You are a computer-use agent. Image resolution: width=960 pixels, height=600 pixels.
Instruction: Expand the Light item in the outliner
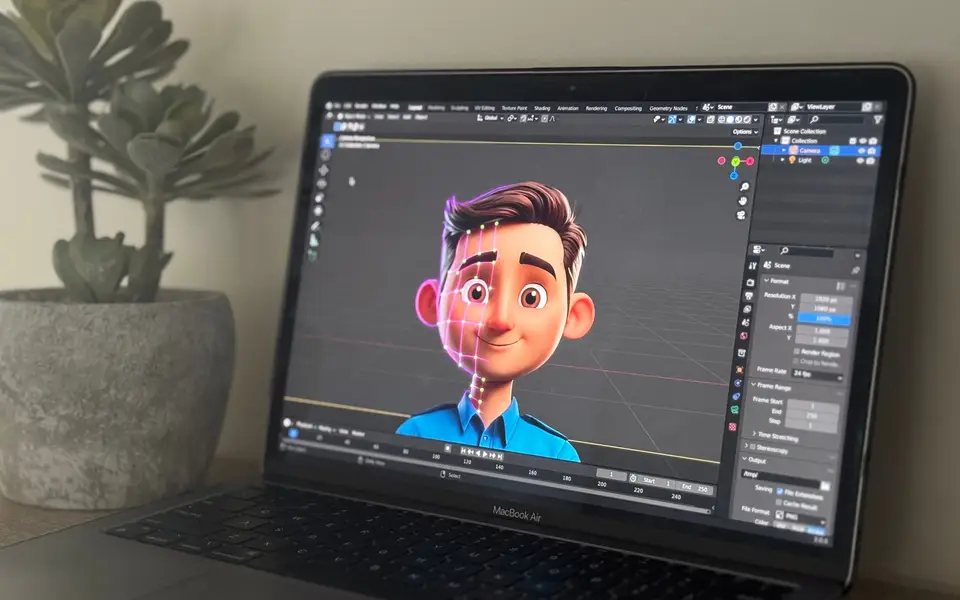[x=782, y=159]
